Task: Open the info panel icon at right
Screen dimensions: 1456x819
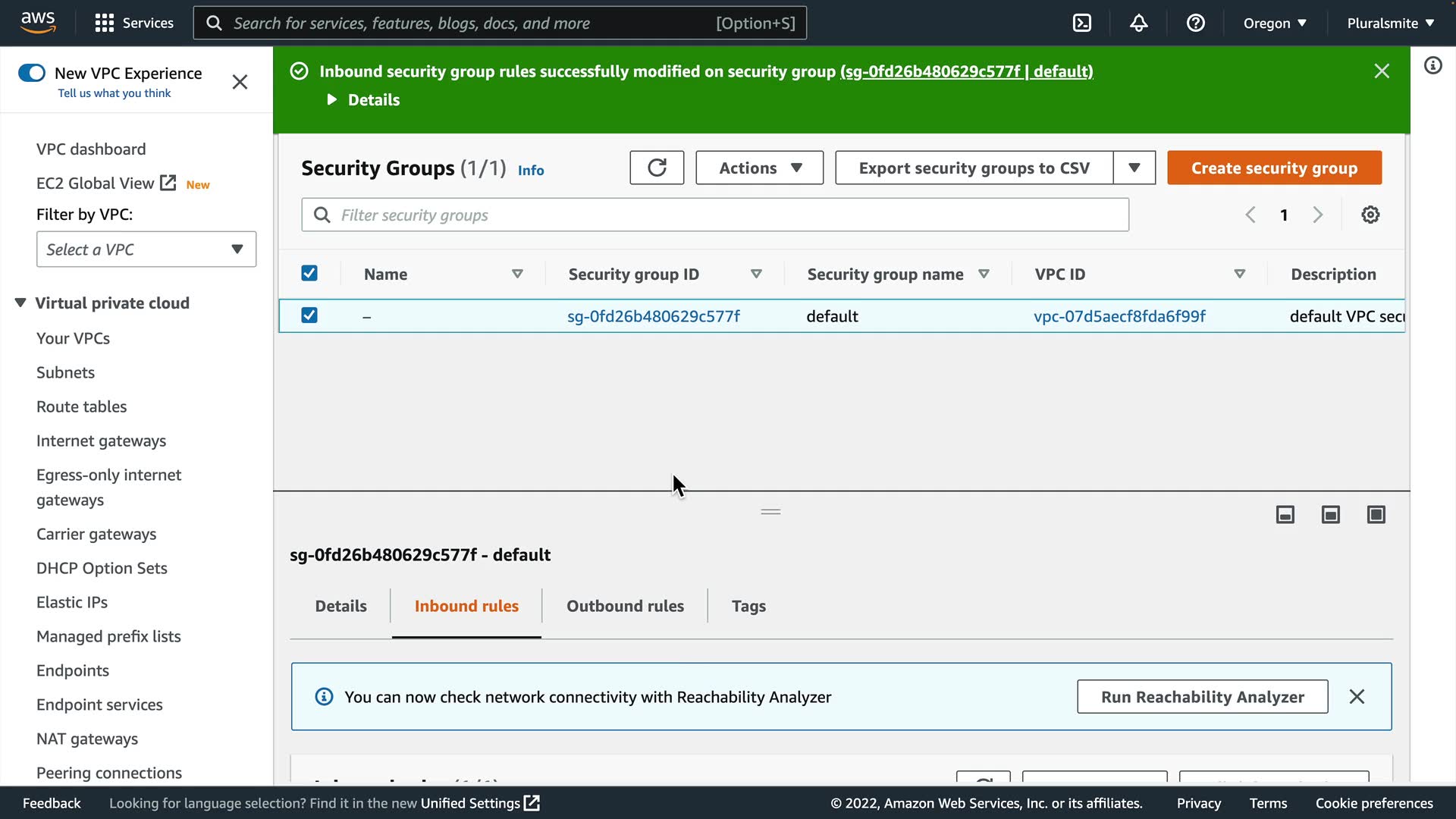Action: 1432,65
